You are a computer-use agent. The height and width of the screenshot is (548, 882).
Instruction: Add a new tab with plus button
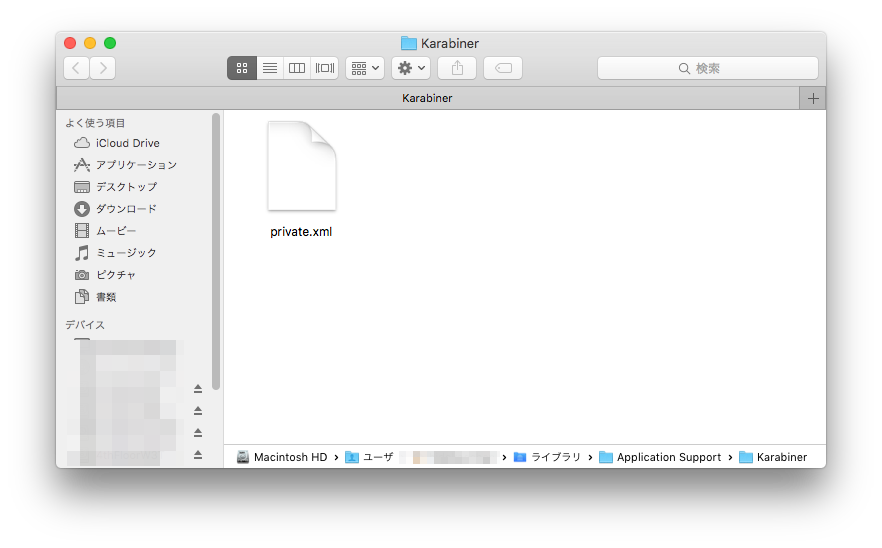(813, 98)
